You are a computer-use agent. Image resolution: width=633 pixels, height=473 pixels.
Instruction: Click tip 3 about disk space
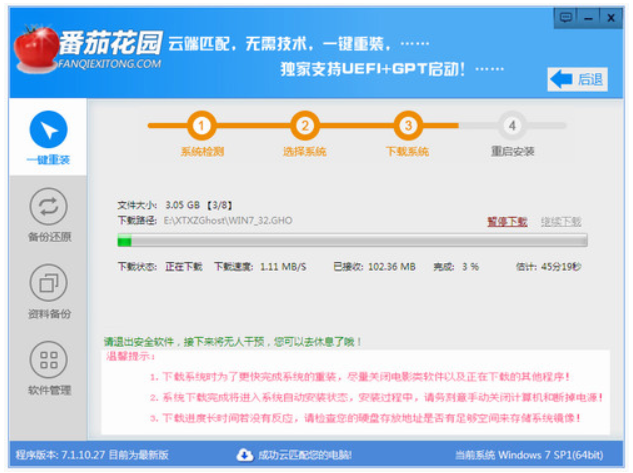[365, 418]
